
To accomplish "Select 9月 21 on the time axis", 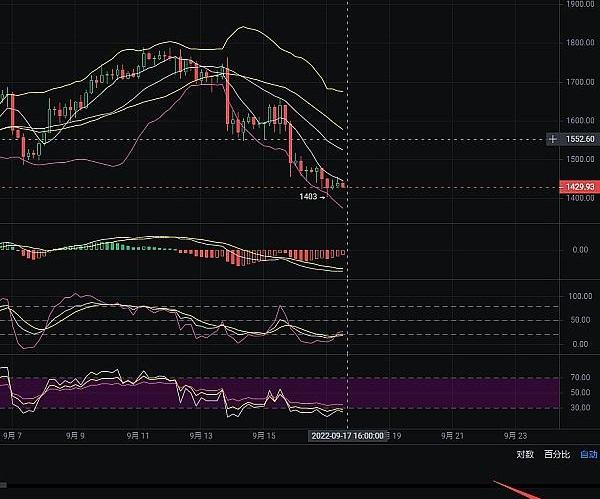I will click(453, 436).
